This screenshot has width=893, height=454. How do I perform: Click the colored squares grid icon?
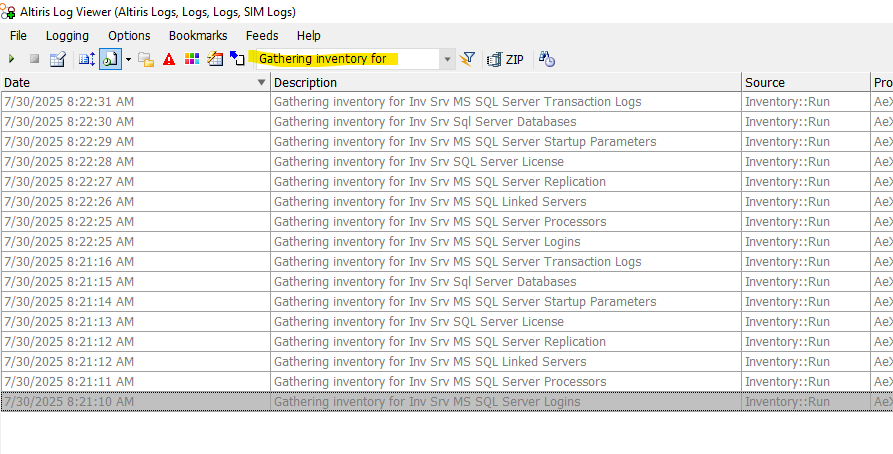[x=192, y=59]
